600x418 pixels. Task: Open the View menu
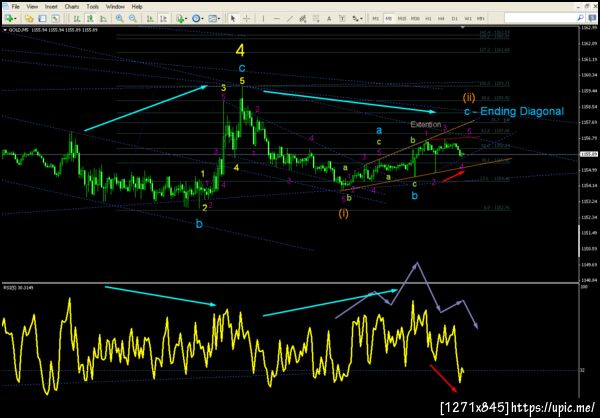[x=33, y=7]
